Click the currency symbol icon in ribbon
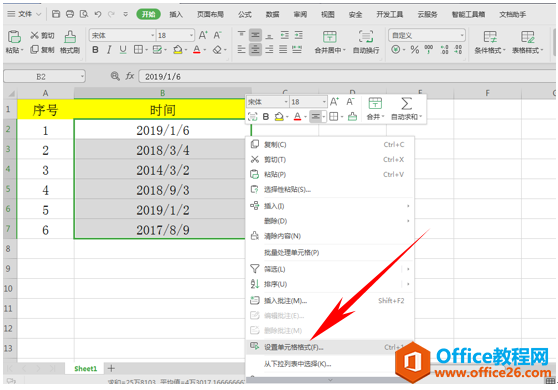The height and width of the screenshot is (390, 558). coord(396,50)
